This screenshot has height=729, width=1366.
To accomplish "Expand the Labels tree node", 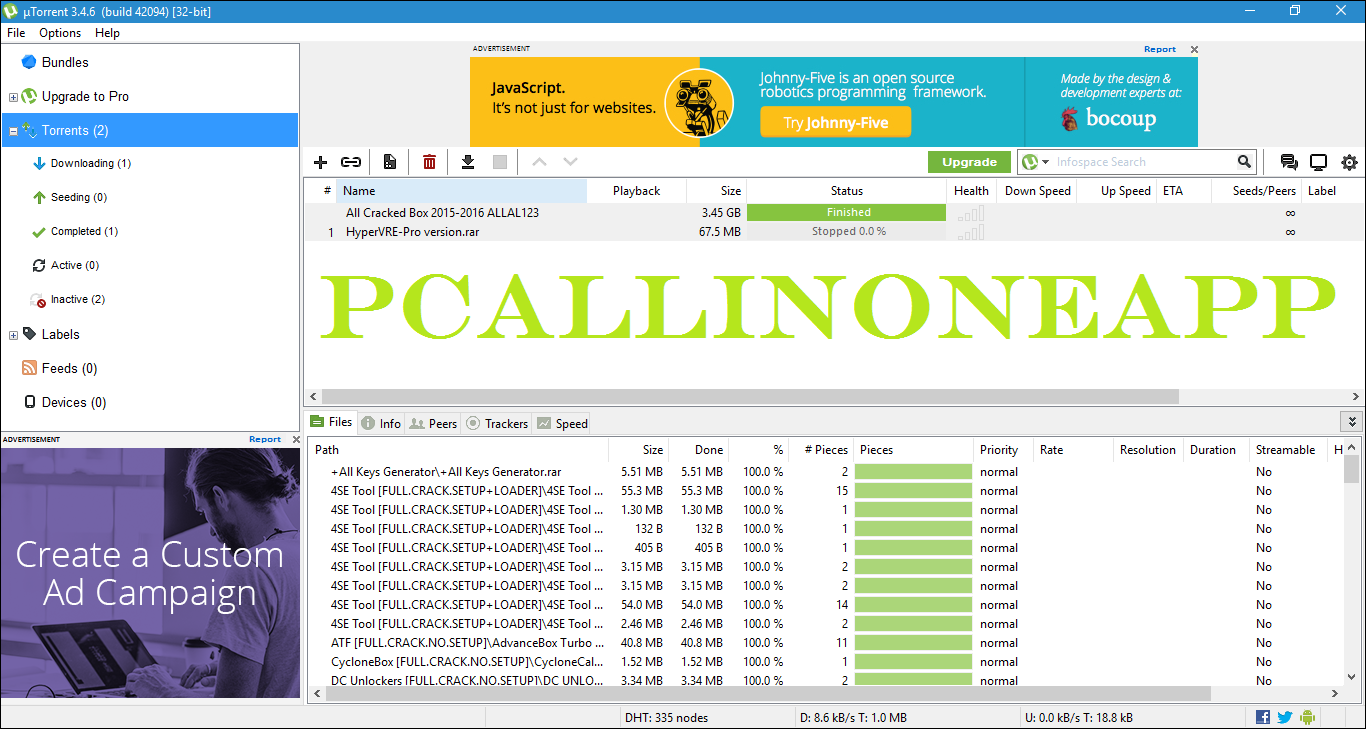I will pyautogui.click(x=13, y=335).
